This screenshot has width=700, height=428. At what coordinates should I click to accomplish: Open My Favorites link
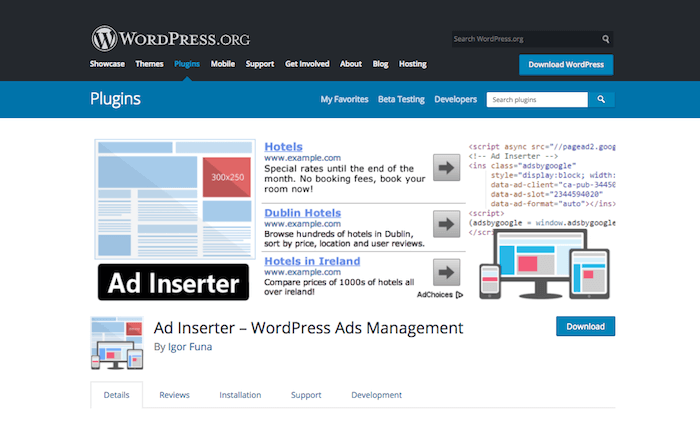(344, 99)
